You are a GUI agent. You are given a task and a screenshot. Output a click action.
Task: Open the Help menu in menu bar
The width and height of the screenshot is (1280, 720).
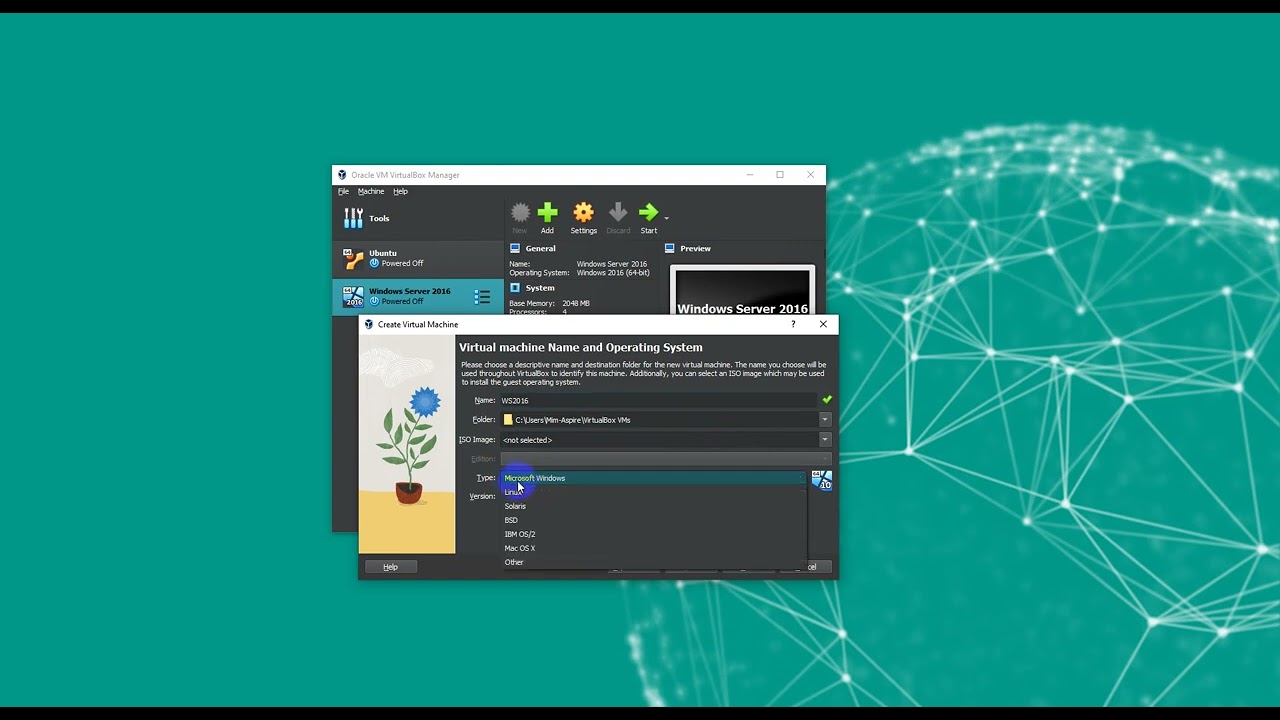pos(400,191)
